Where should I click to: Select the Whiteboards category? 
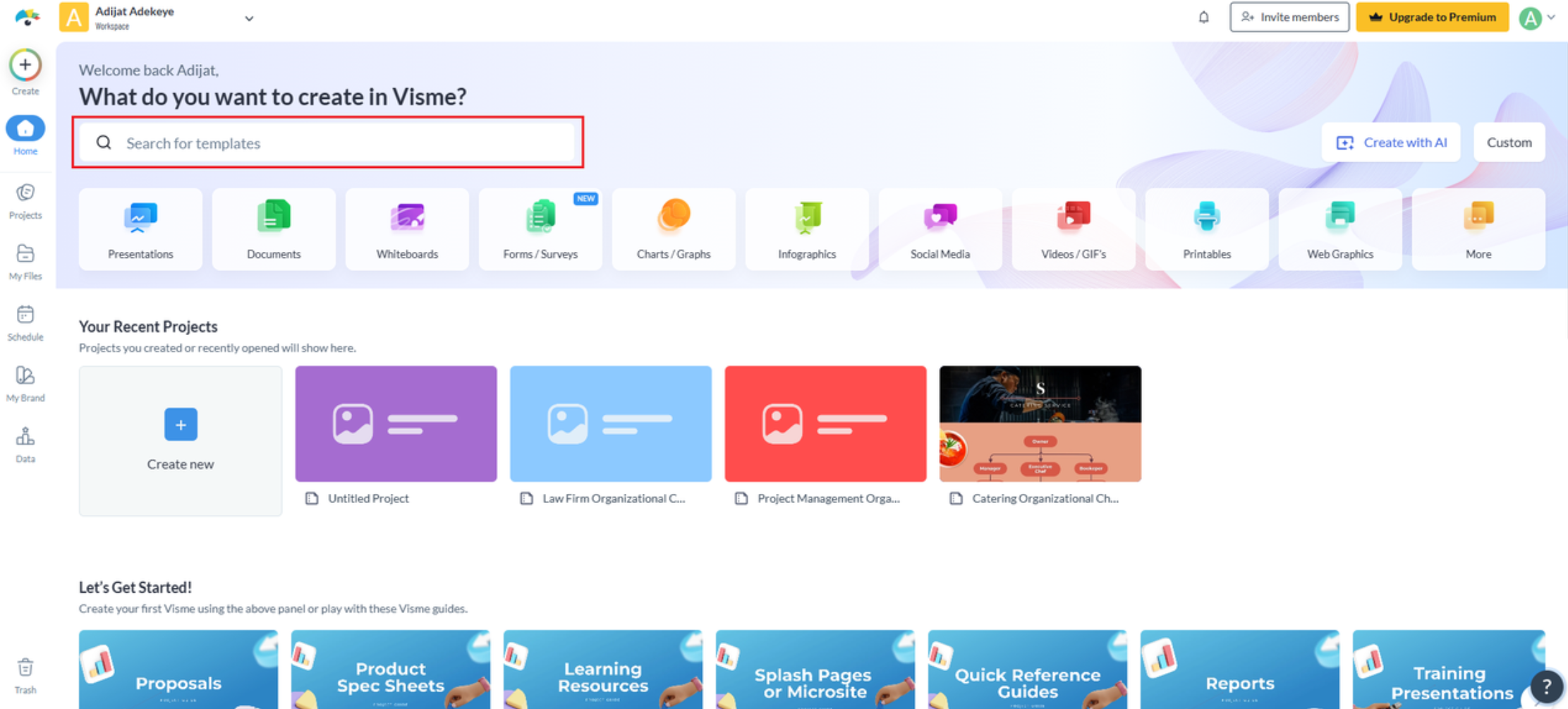[407, 229]
